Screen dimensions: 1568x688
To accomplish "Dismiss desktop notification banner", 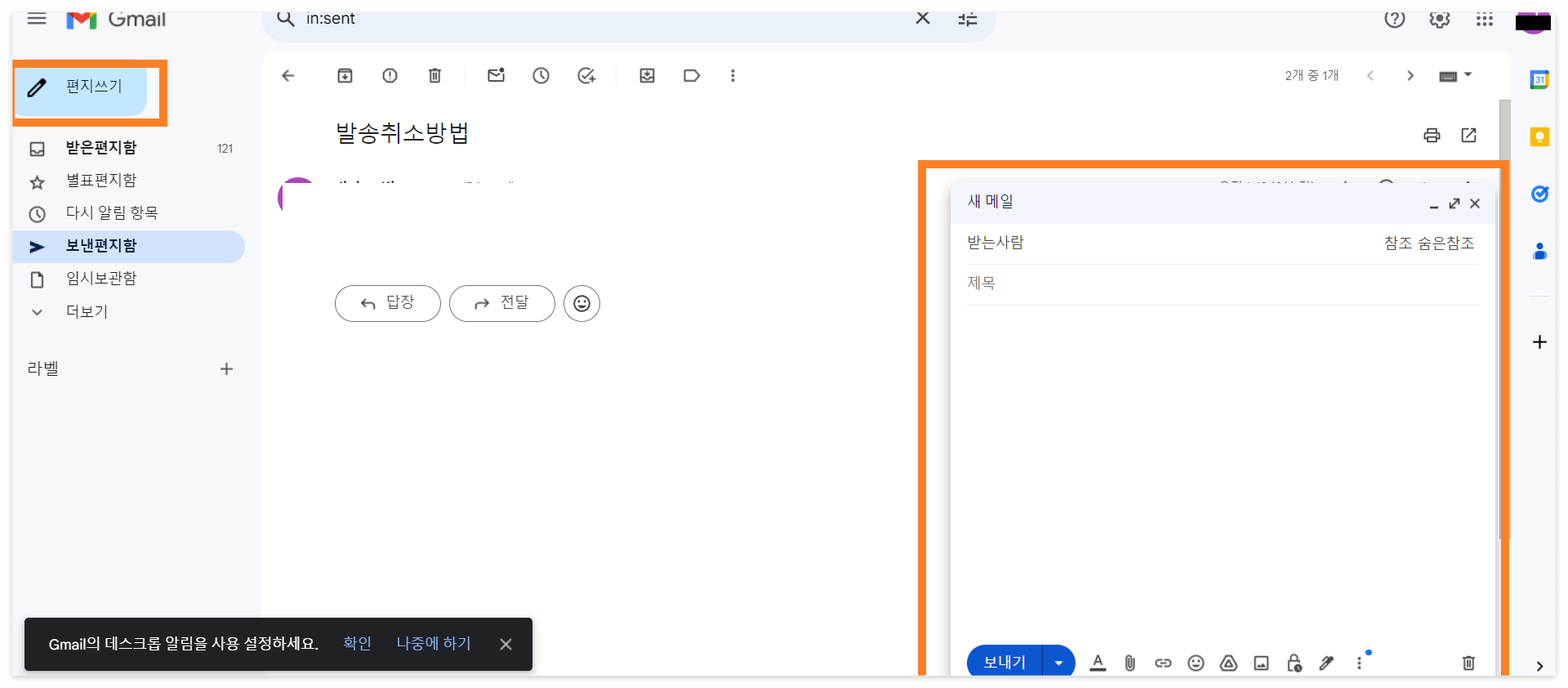I will [506, 645].
